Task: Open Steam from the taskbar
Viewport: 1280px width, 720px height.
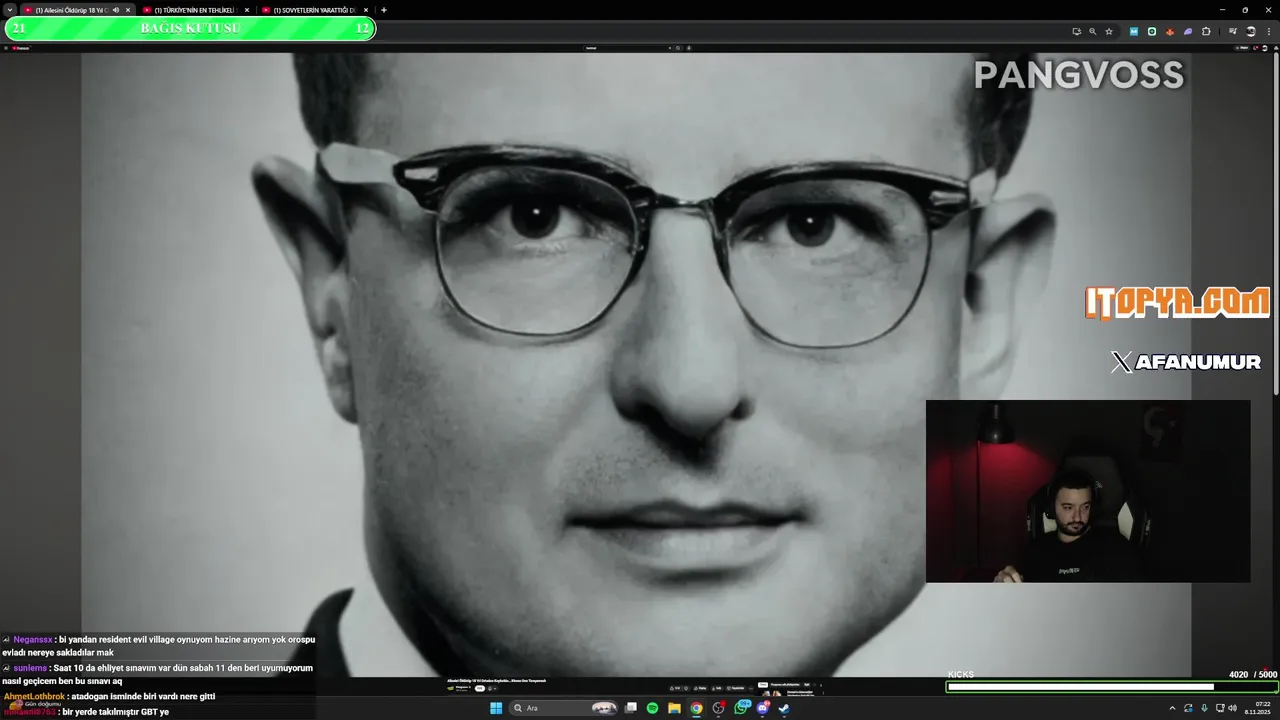Action: (x=784, y=708)
